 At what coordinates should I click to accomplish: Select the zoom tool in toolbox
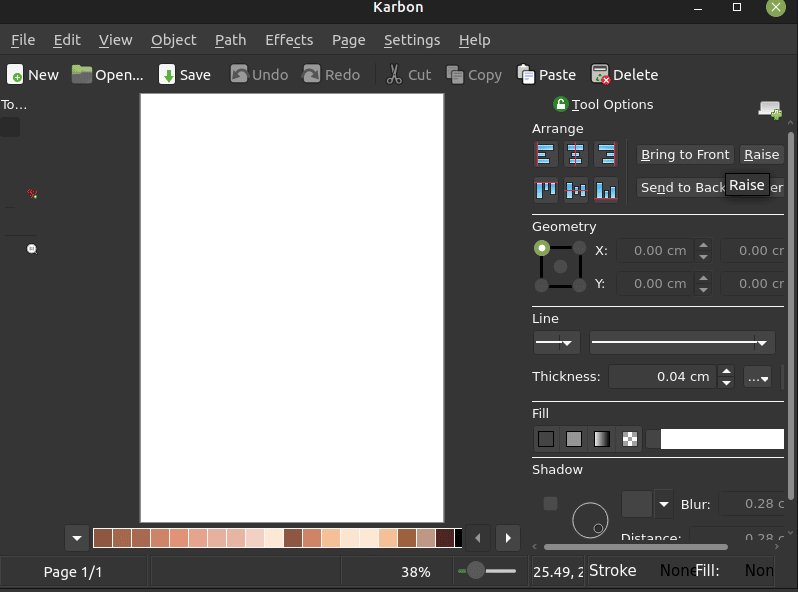click(x=32, y=249)
